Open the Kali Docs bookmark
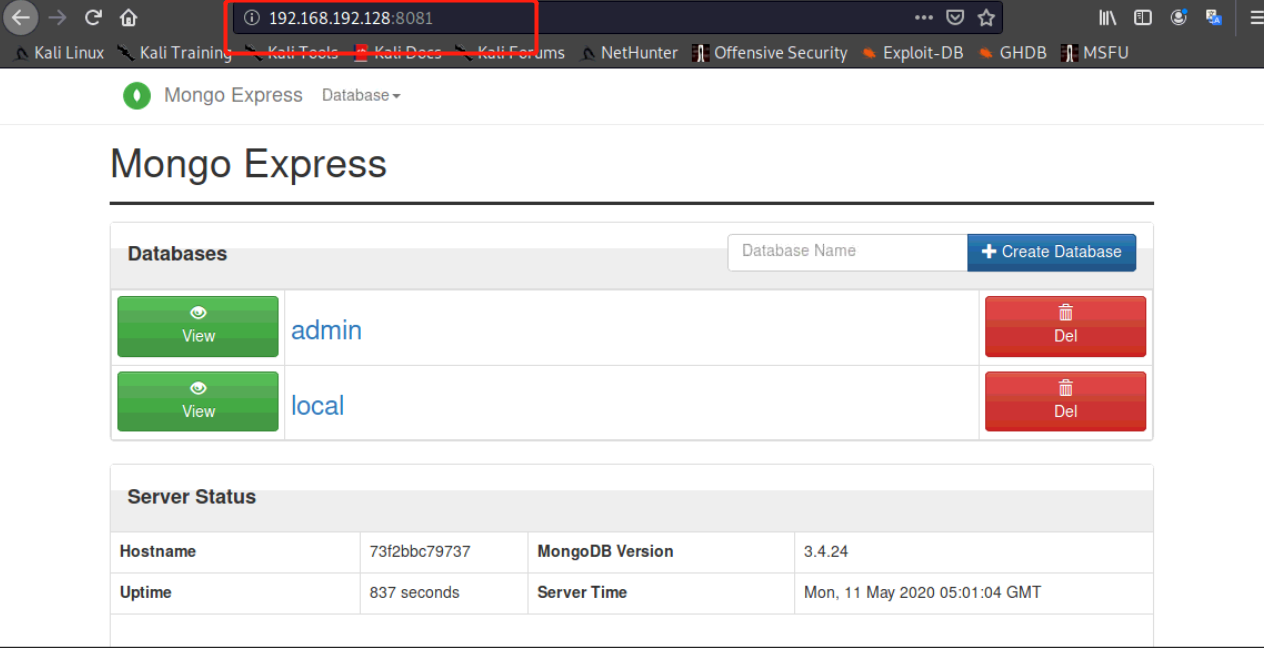Screen dimensions: 1264x648 (397, 53)
